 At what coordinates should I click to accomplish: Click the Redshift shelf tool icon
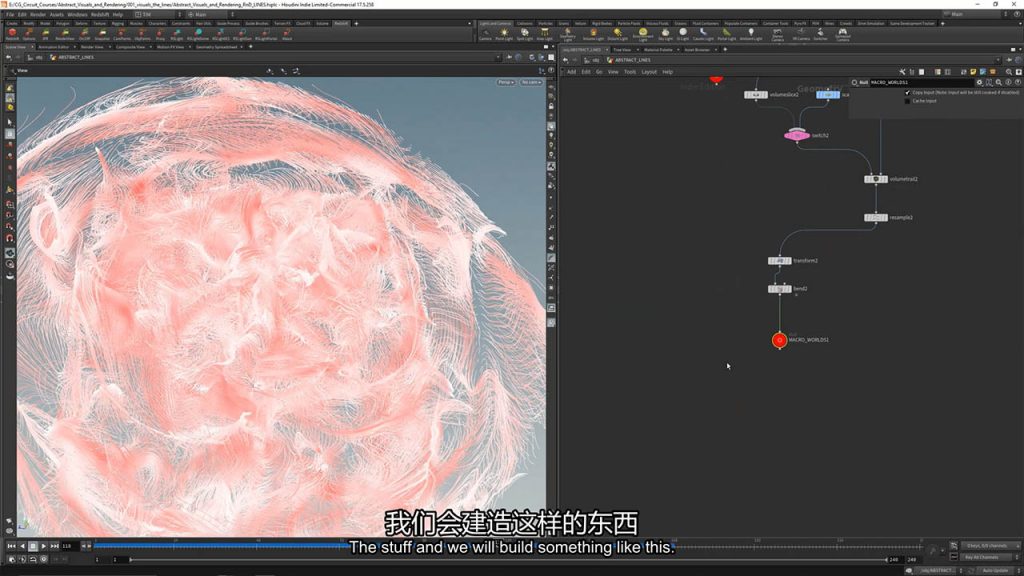(12, 33)
